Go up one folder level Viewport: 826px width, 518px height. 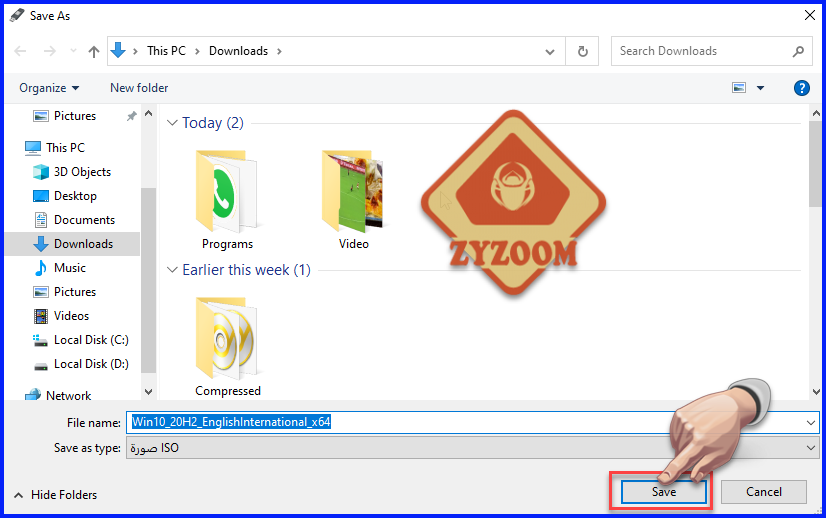click(x=94, y=51)
